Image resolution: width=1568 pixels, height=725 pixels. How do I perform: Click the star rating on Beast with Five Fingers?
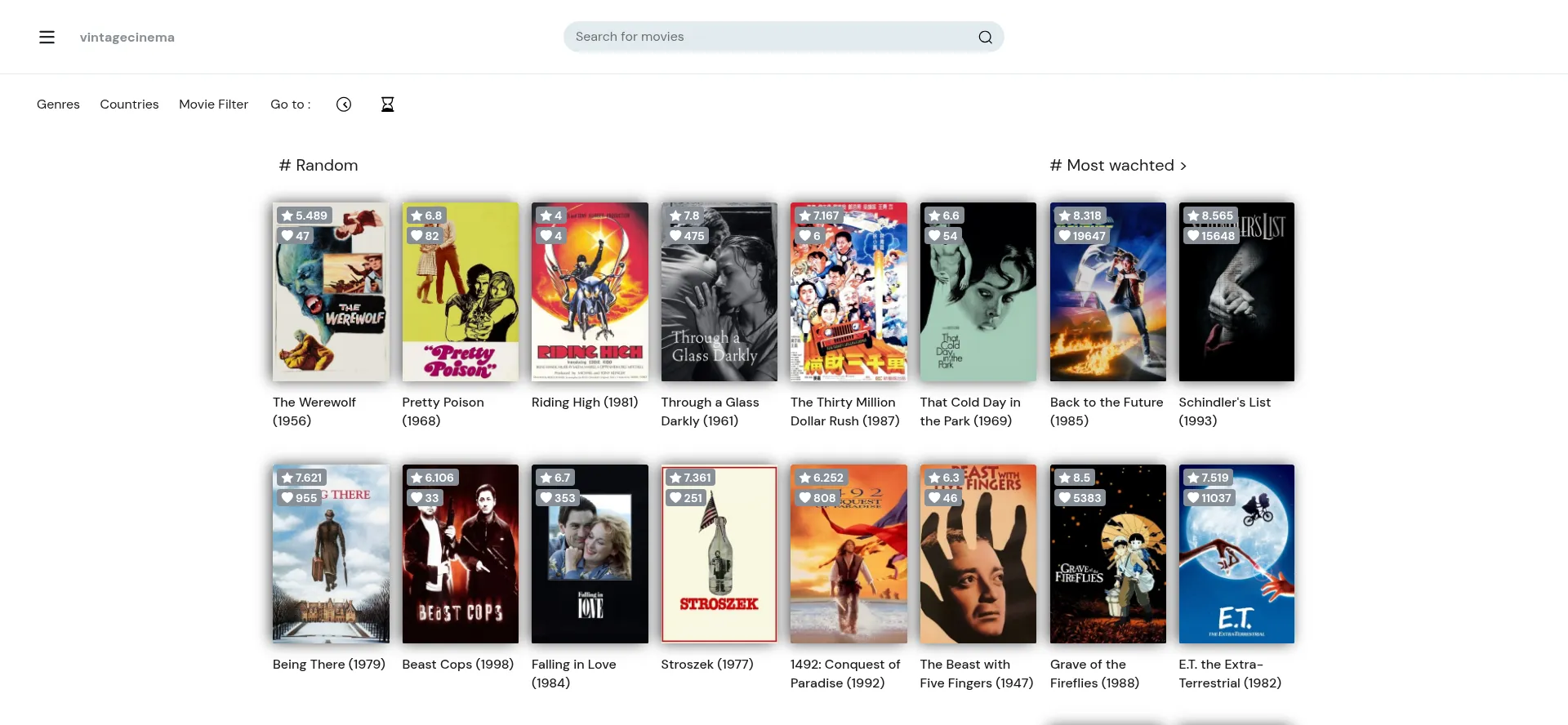click(x=944, y=478)
